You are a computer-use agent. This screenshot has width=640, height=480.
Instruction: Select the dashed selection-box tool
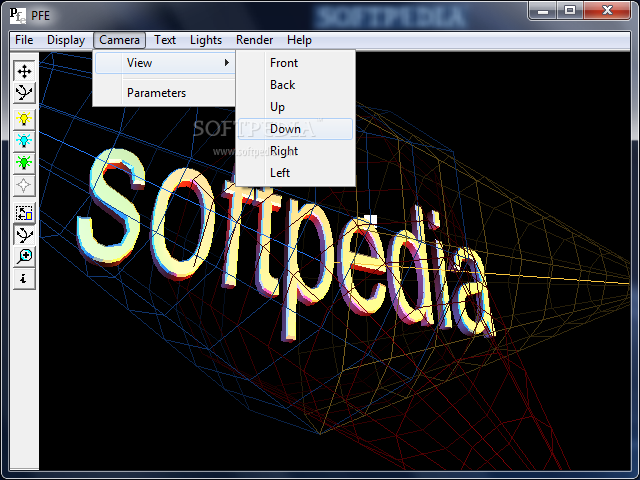(24, 213)
